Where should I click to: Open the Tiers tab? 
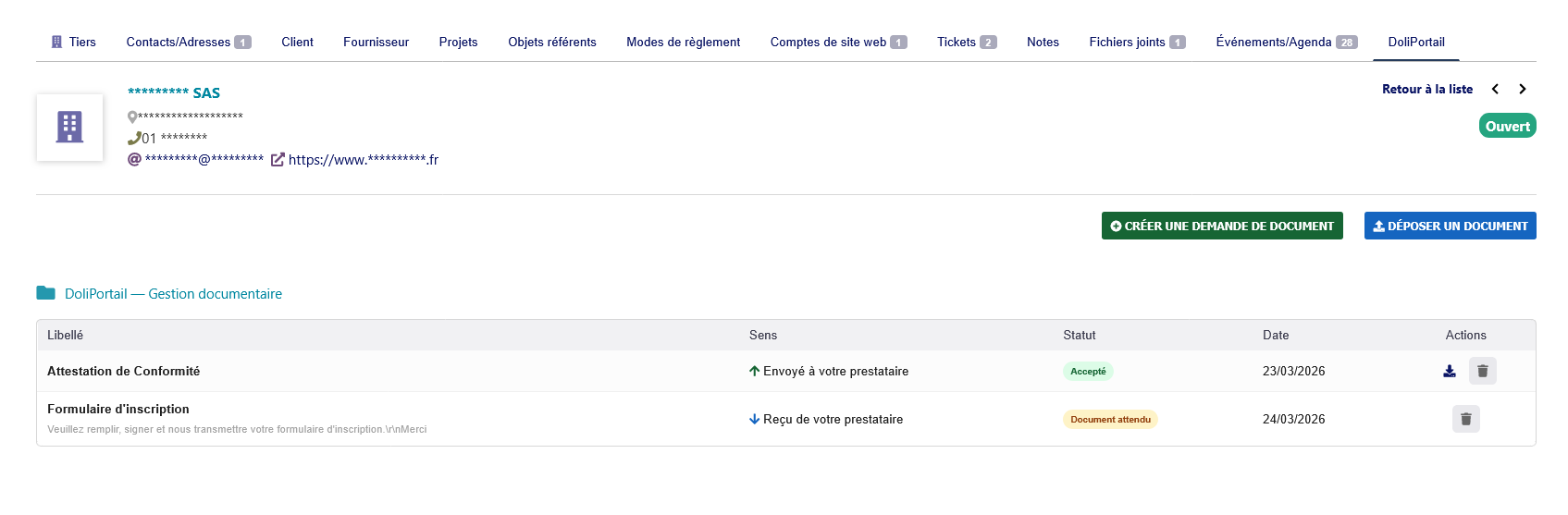click(74, 42)
